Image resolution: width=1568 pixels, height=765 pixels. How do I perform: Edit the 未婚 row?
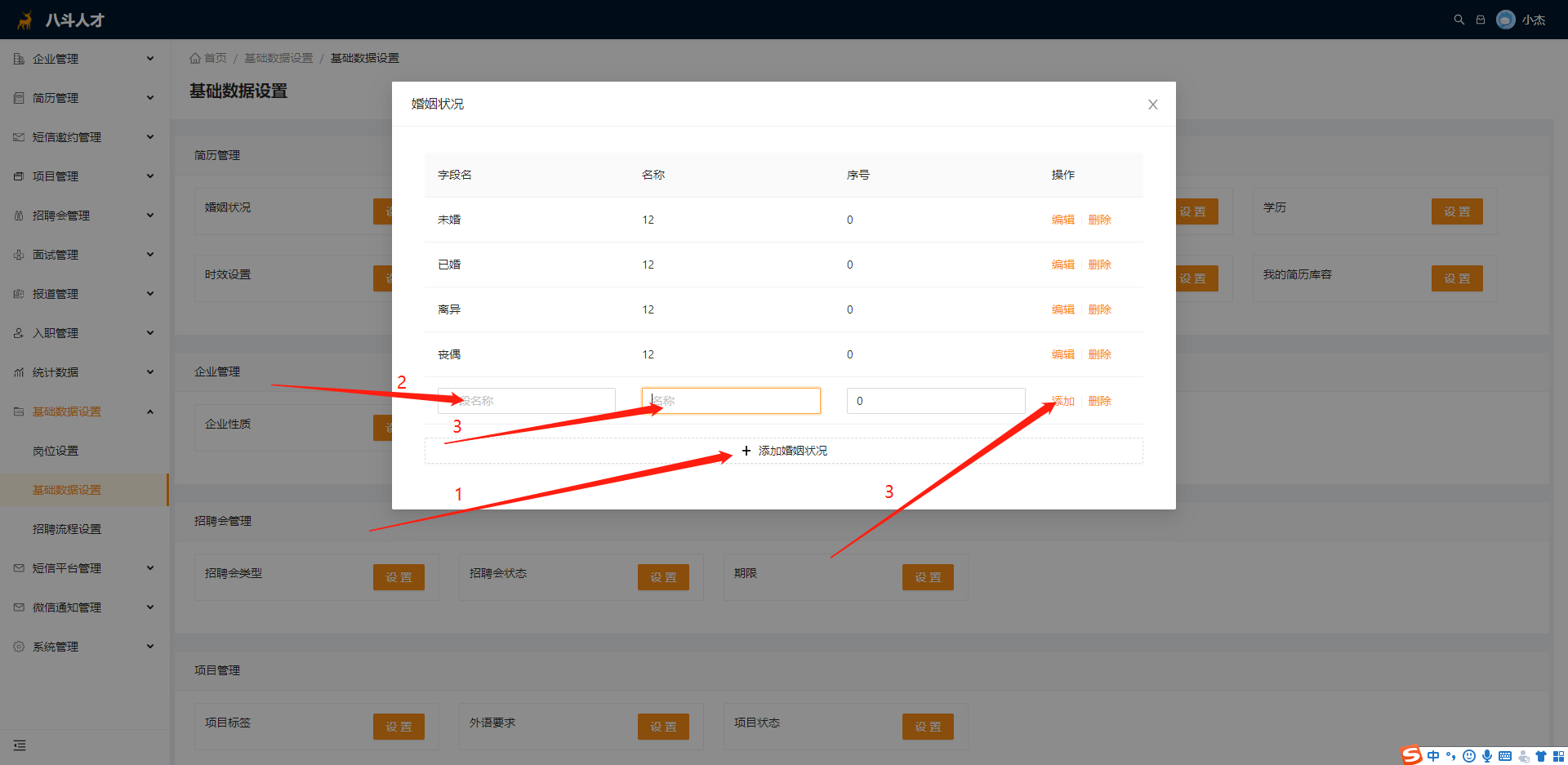click(x=1062, y=220)
